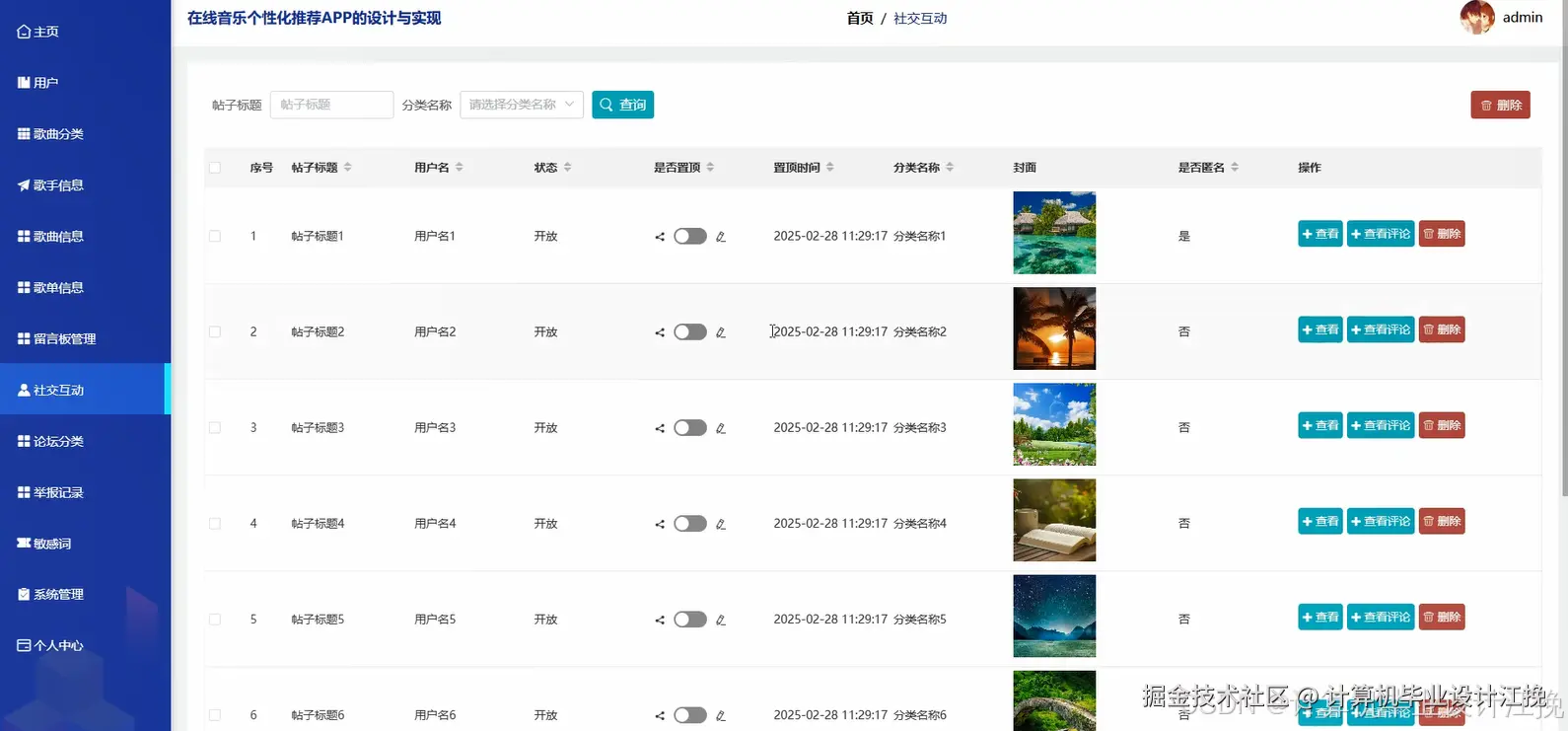Click the 首页 breadcrumb link
This screenshot has width=1568, height=731.
(x=860, y=19)
